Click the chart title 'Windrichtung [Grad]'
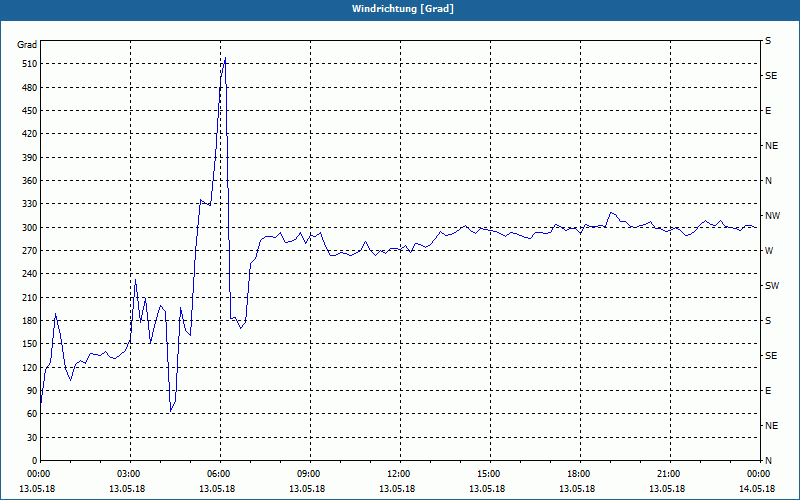The height and width of the screenshot is (500, 800). (x=403, y=9)
